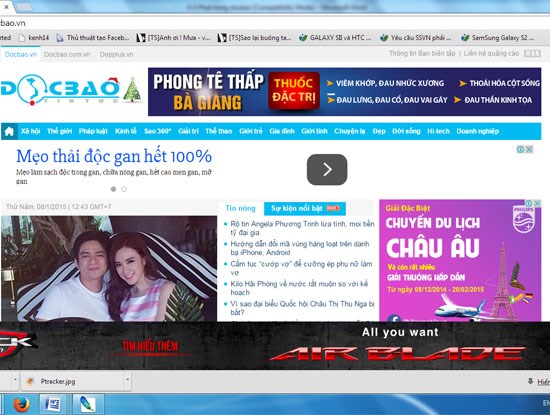Open the 'Giải trí' menu section
Screen dimensions: 550x415
coord(188,131)
